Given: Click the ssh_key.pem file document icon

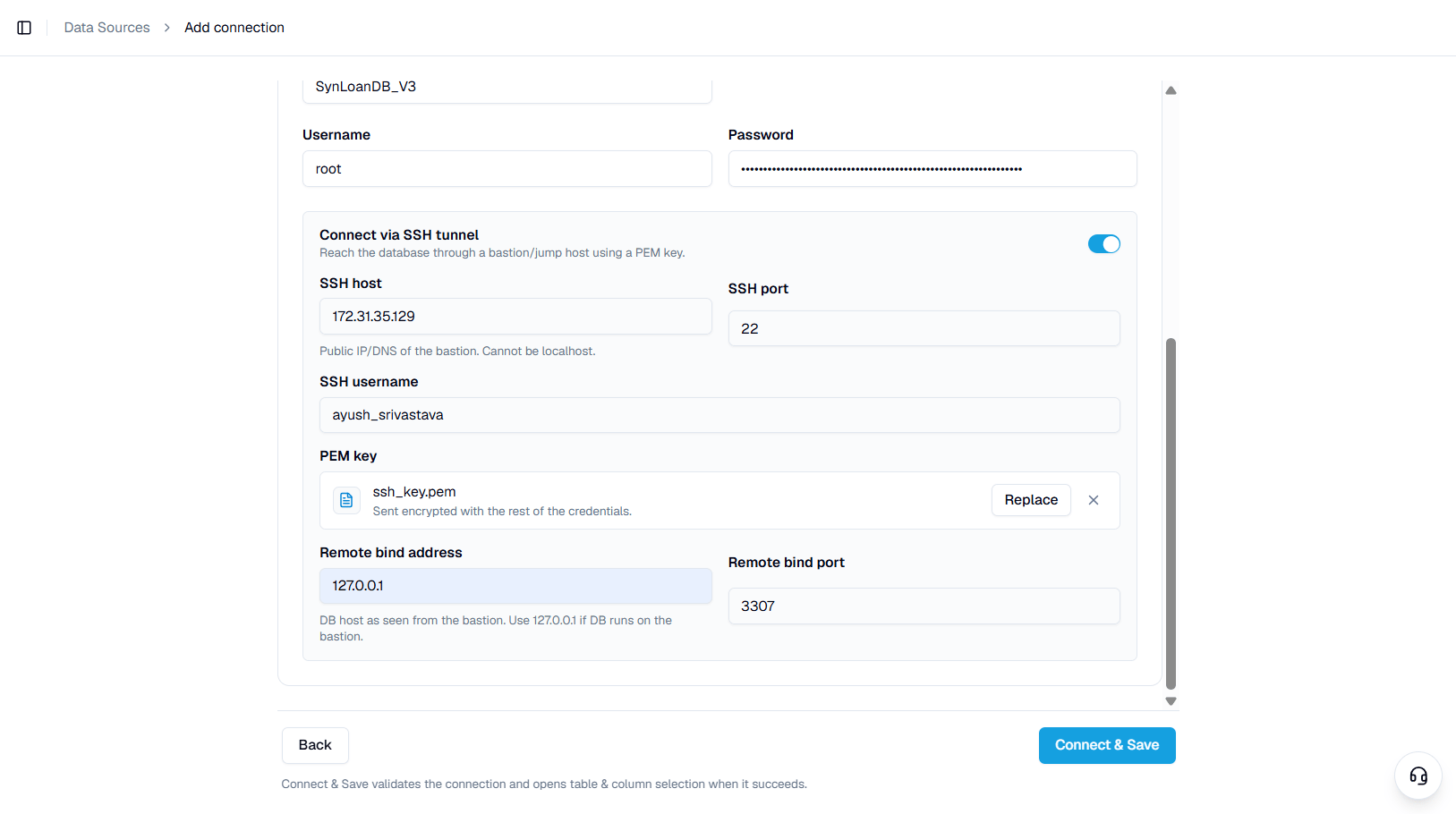Looking at the screenshot, I should coord(346,500).
